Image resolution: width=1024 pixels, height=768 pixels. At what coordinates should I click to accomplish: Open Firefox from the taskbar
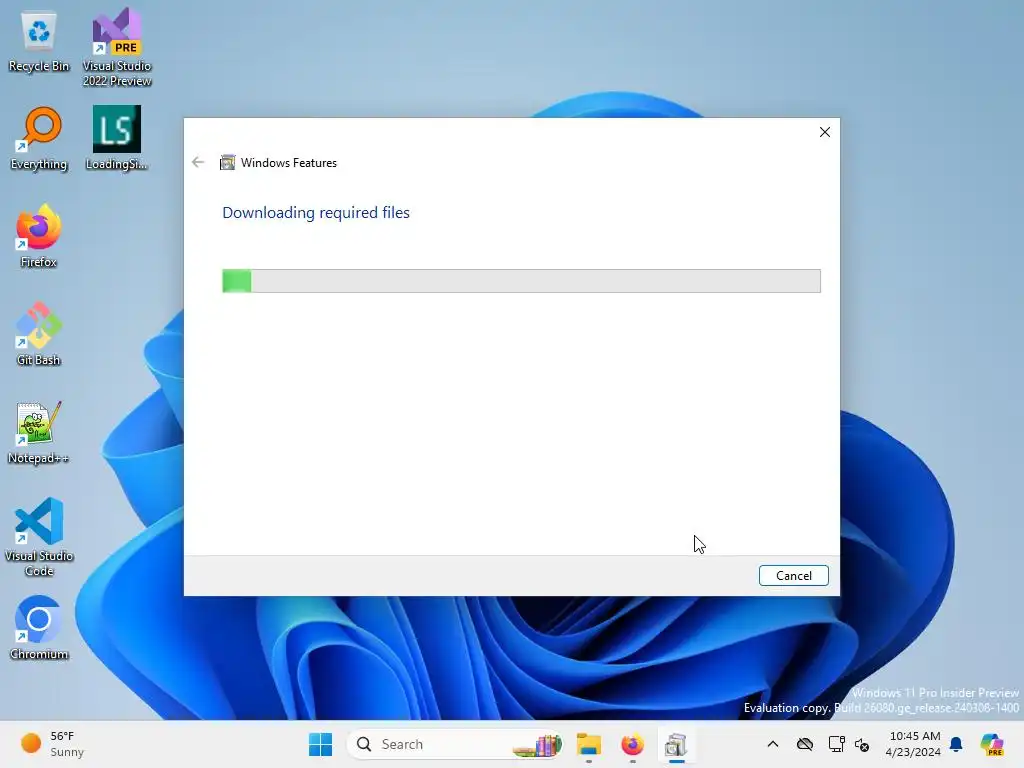(x=632, y=744)
